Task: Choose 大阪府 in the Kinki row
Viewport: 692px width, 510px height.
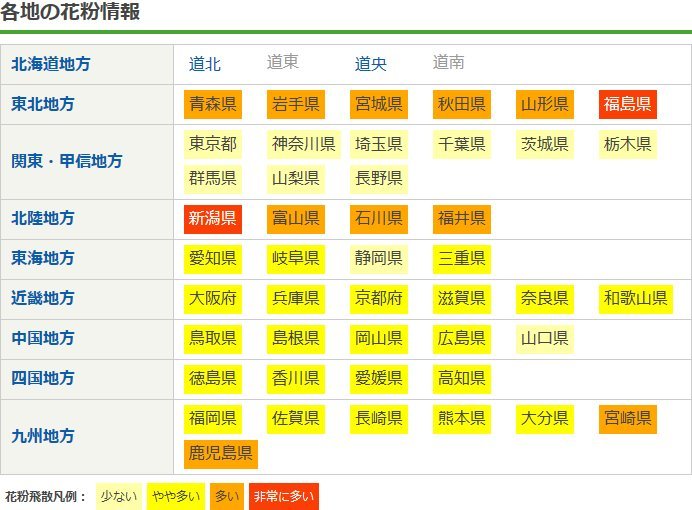Action: pyautogui.click(x=213, y=298)
